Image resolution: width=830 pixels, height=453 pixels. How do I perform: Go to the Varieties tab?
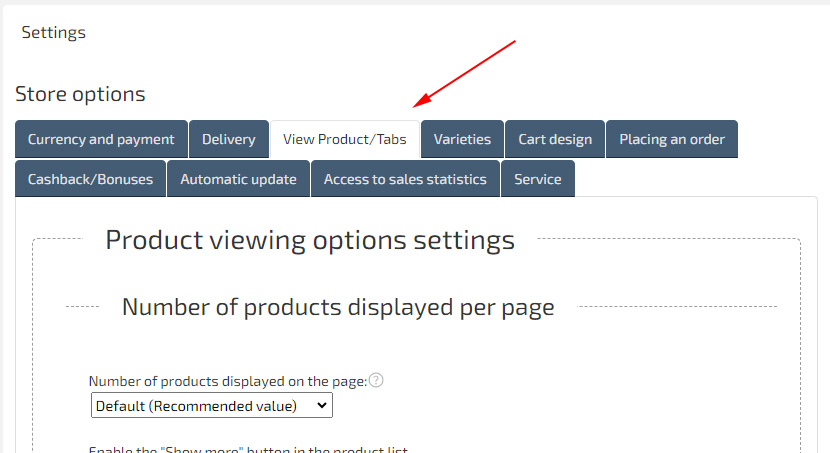click(462, 139)
